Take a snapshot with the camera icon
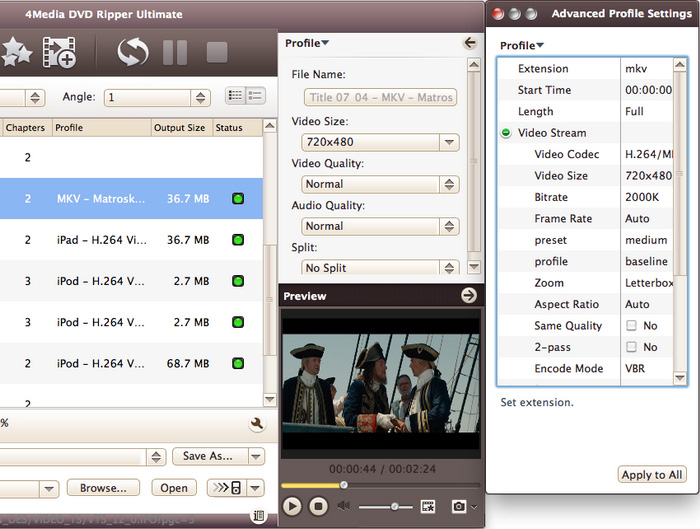This screenshot has width=700, height=529. [x=461, y=507]
